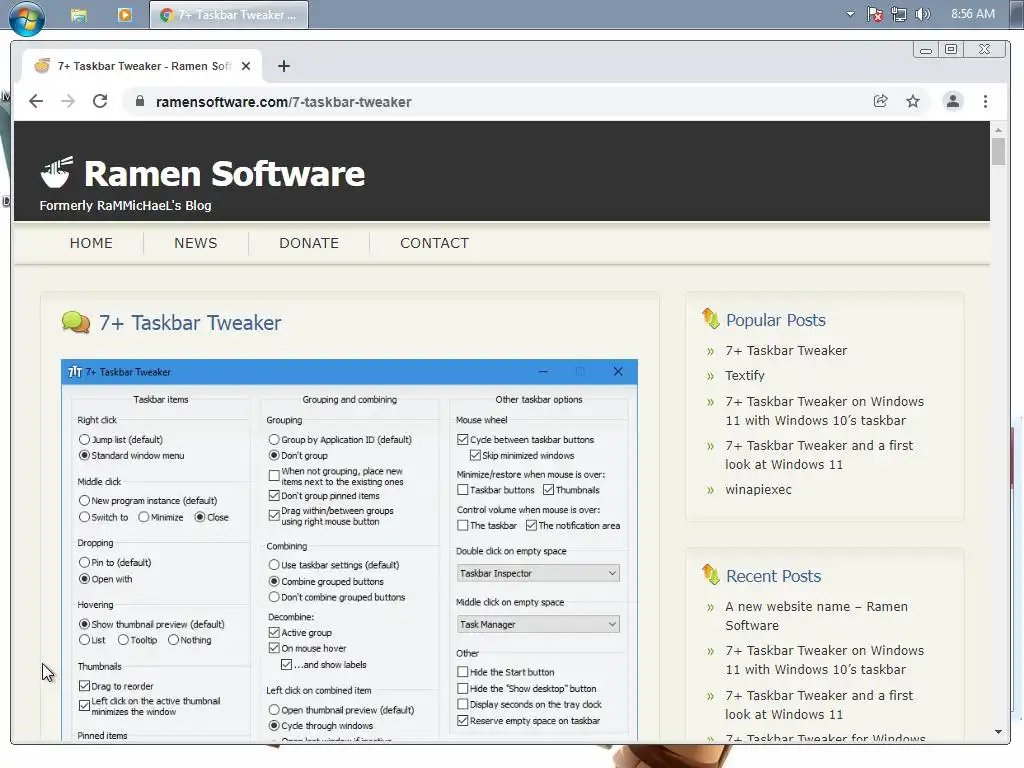The height and width of the screenshot is (768, 1024).
Task: Click the Windows Start orb
Action: (27, 16)
